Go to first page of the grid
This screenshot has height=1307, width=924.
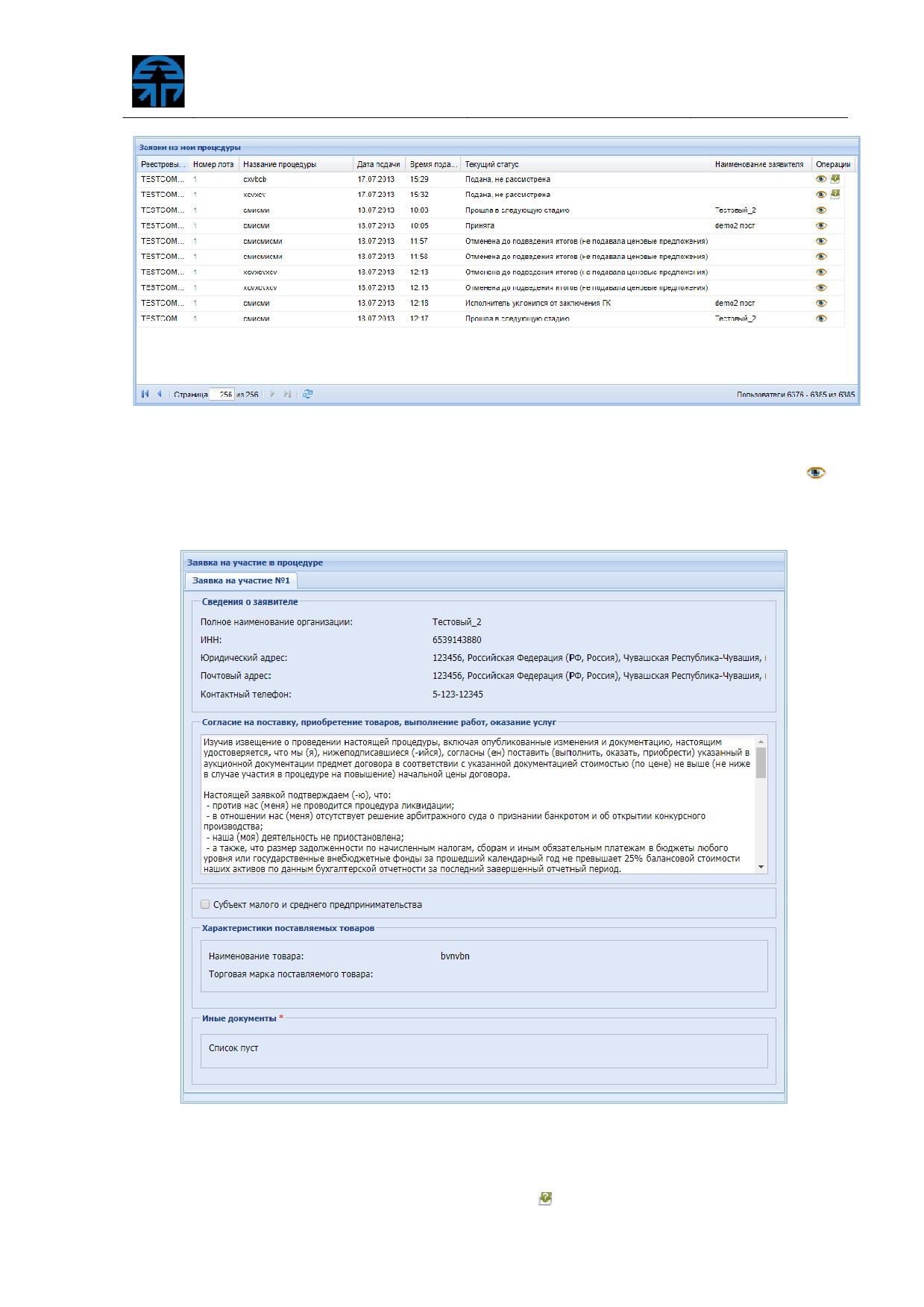coord(145,394)
